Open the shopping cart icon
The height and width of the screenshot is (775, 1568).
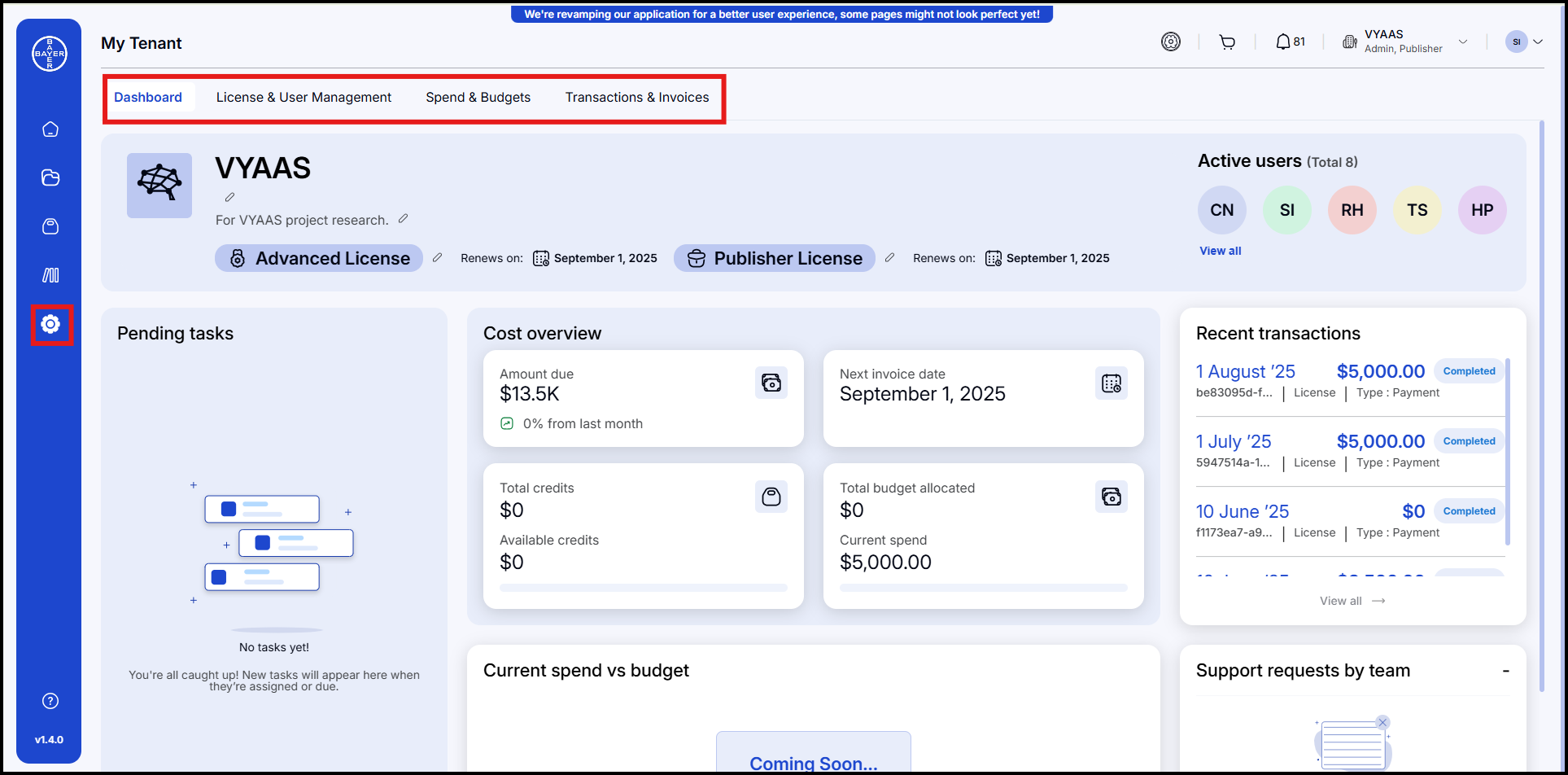pyautogui.click(x=1227, y=42)
